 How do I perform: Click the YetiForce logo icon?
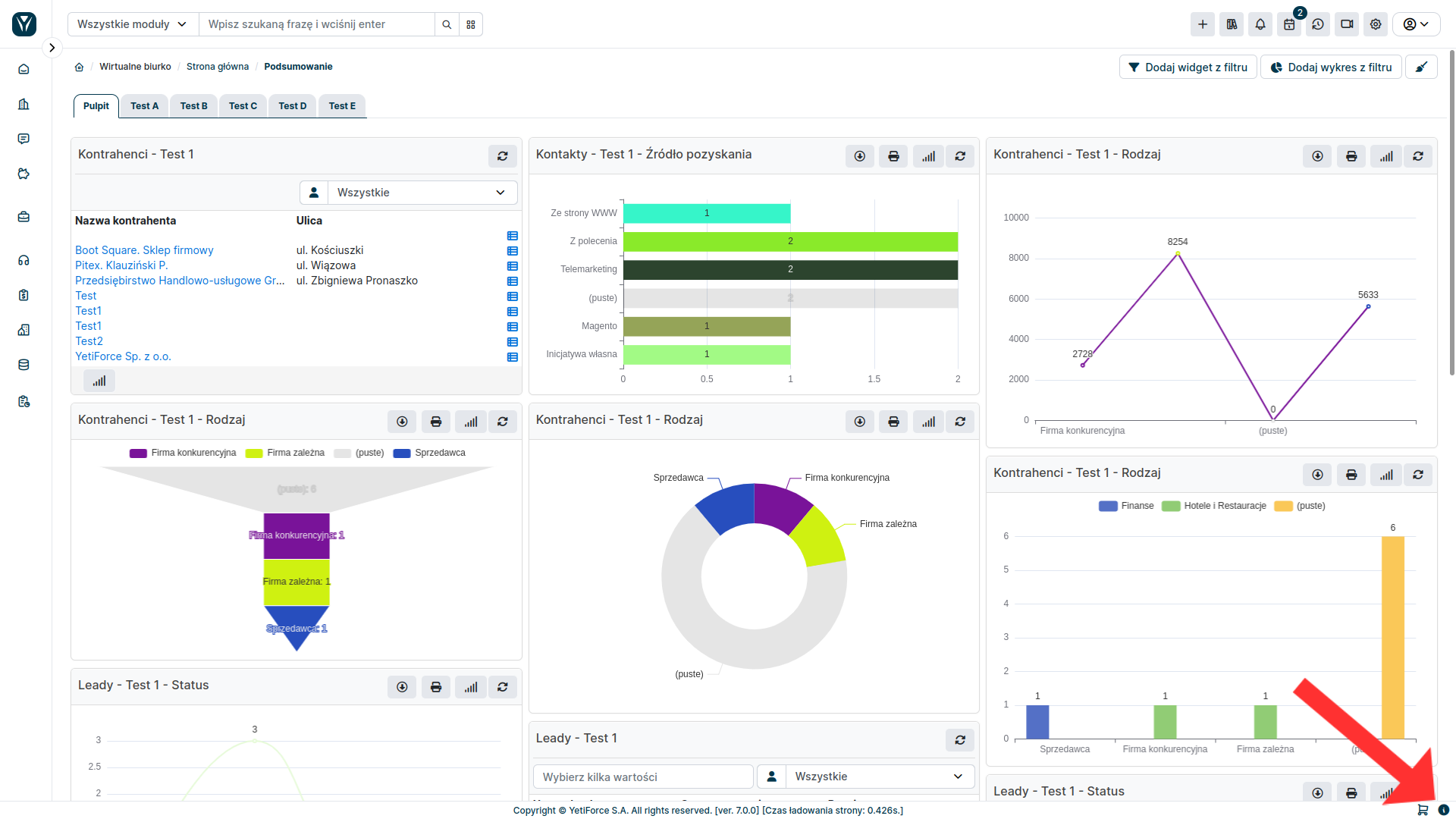click(x=24, y=24)
